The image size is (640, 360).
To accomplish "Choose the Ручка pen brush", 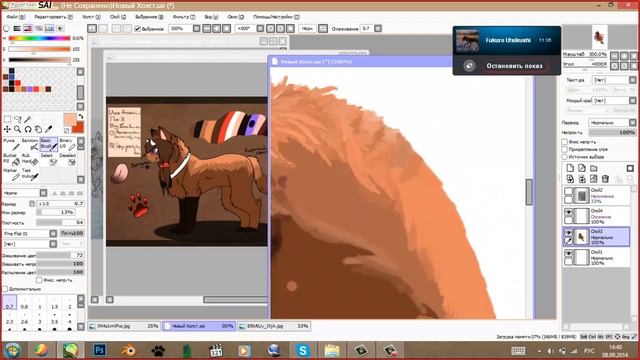I will tap(11, 144).
